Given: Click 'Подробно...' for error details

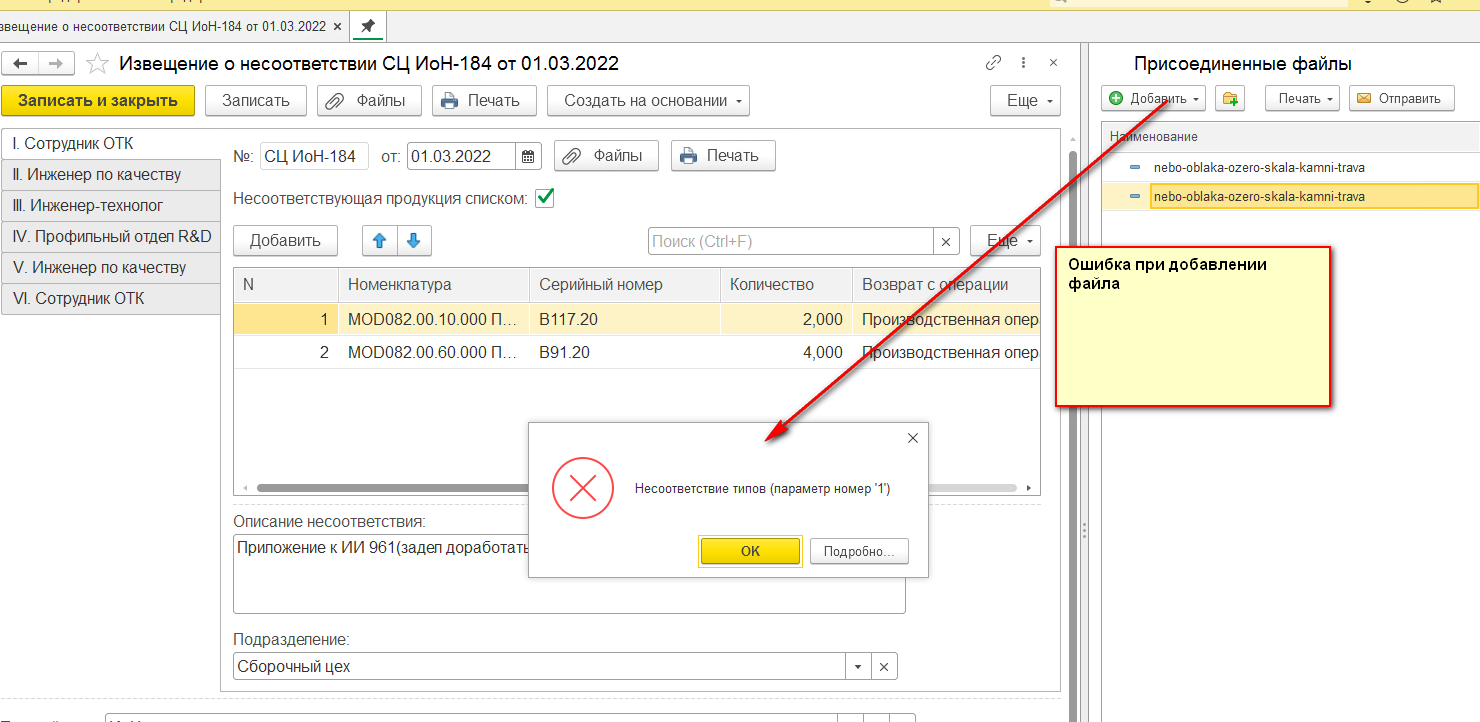Looking at the screenshot, I should [x=859, y=551].
